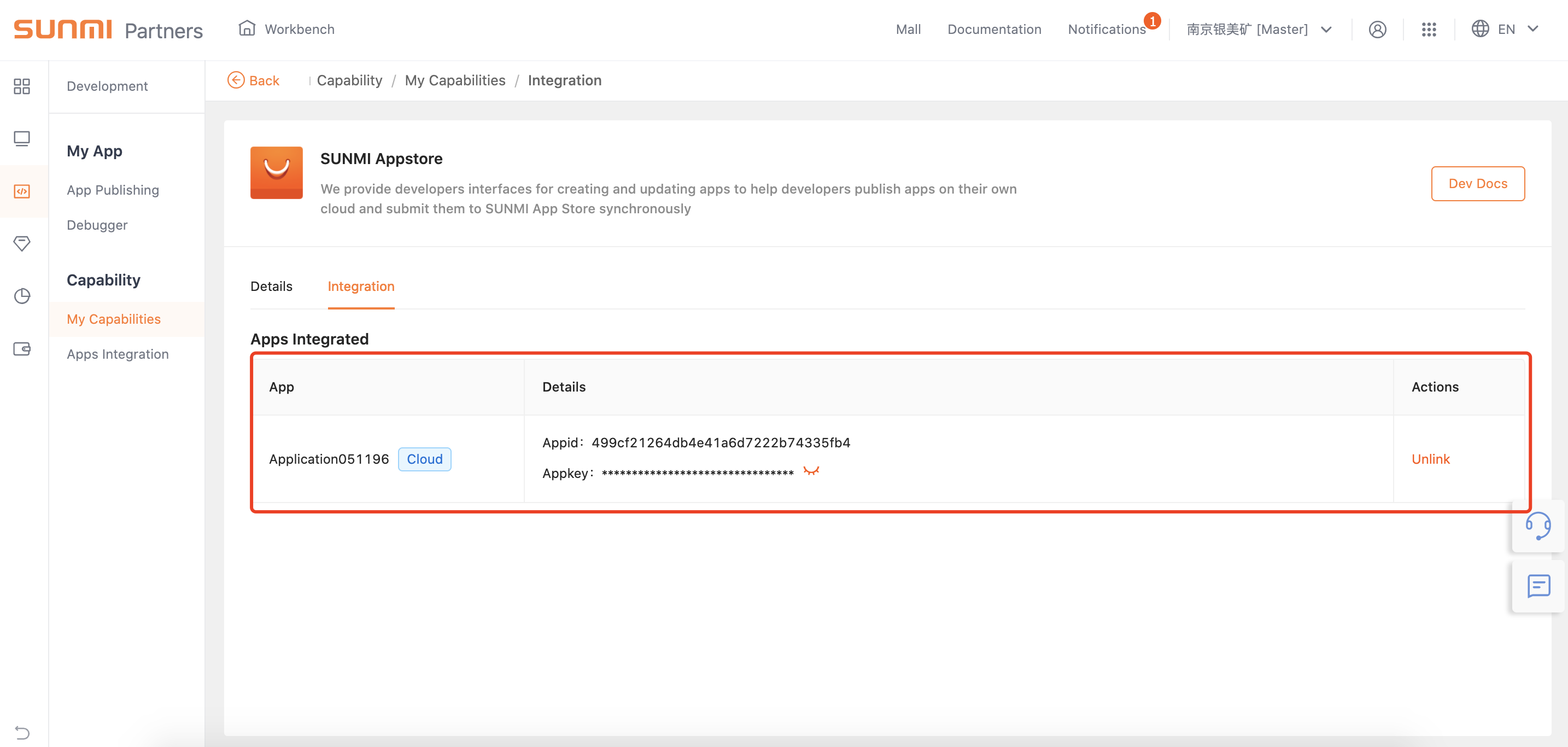
Task: Click the SUNMI Appstore orange logo
Action: 276,173
